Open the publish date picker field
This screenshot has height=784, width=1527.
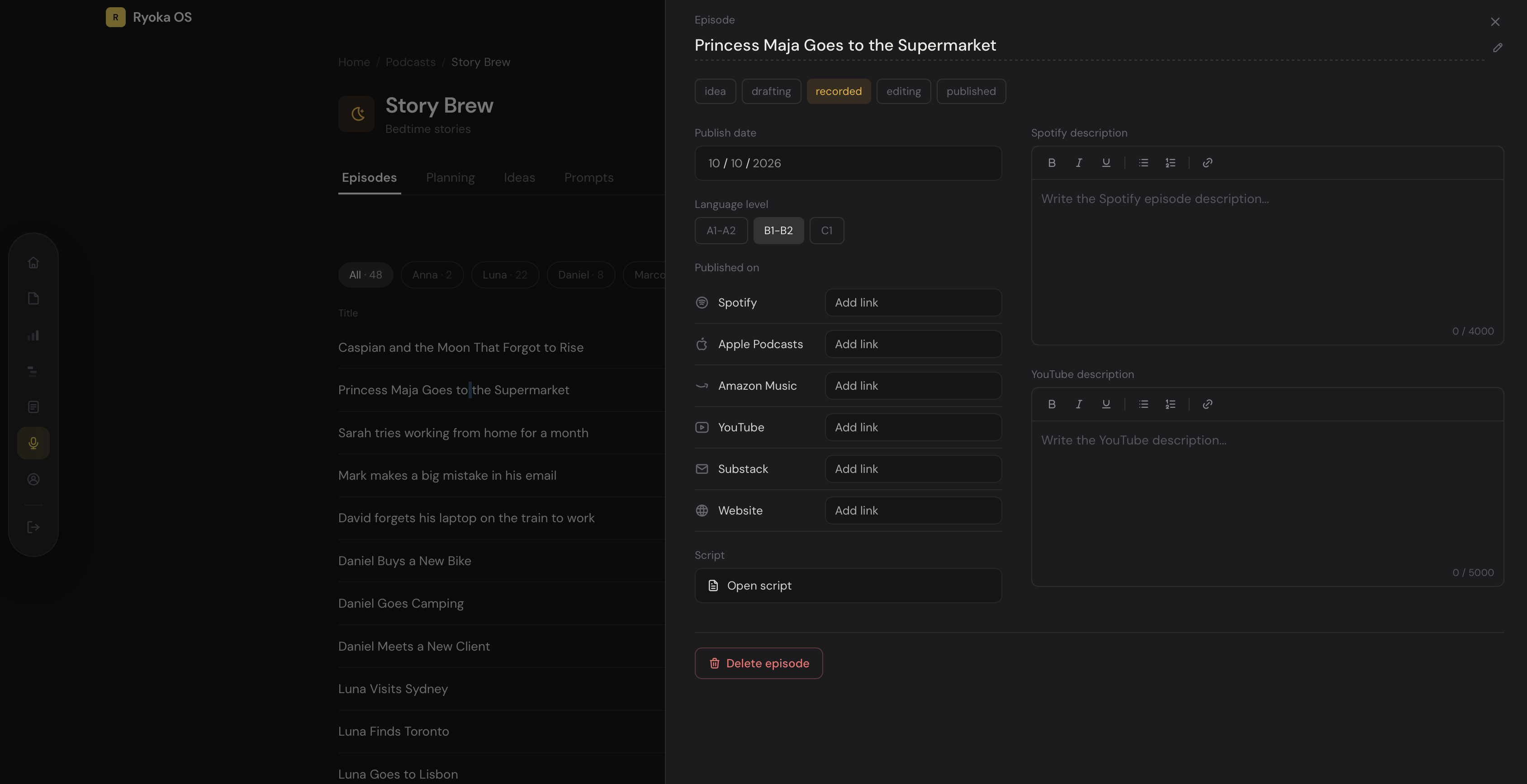coord(848,164)
